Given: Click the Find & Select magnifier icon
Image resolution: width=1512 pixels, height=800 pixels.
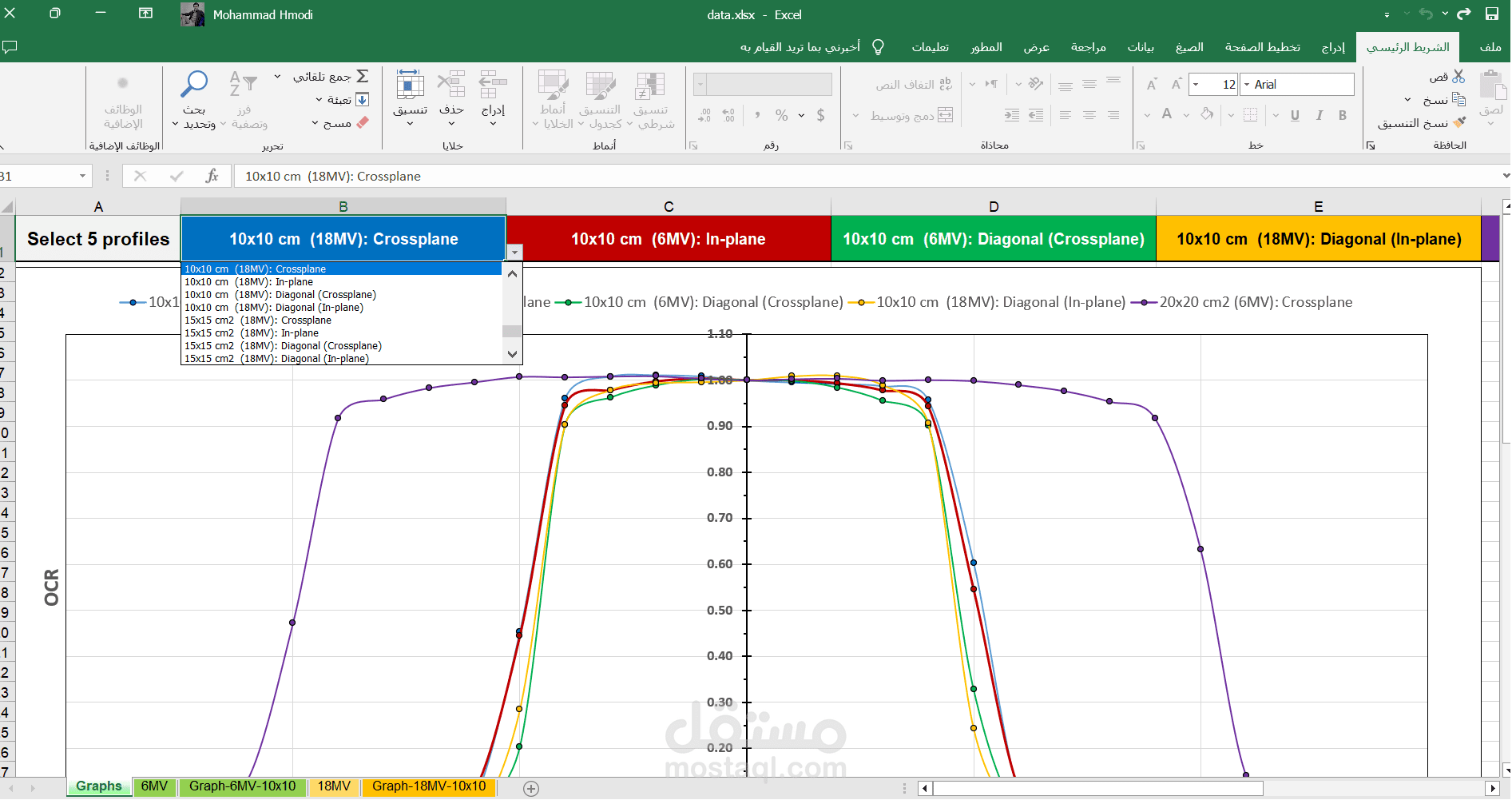Looking at the screenshot, I should click(x=194, y=84).
